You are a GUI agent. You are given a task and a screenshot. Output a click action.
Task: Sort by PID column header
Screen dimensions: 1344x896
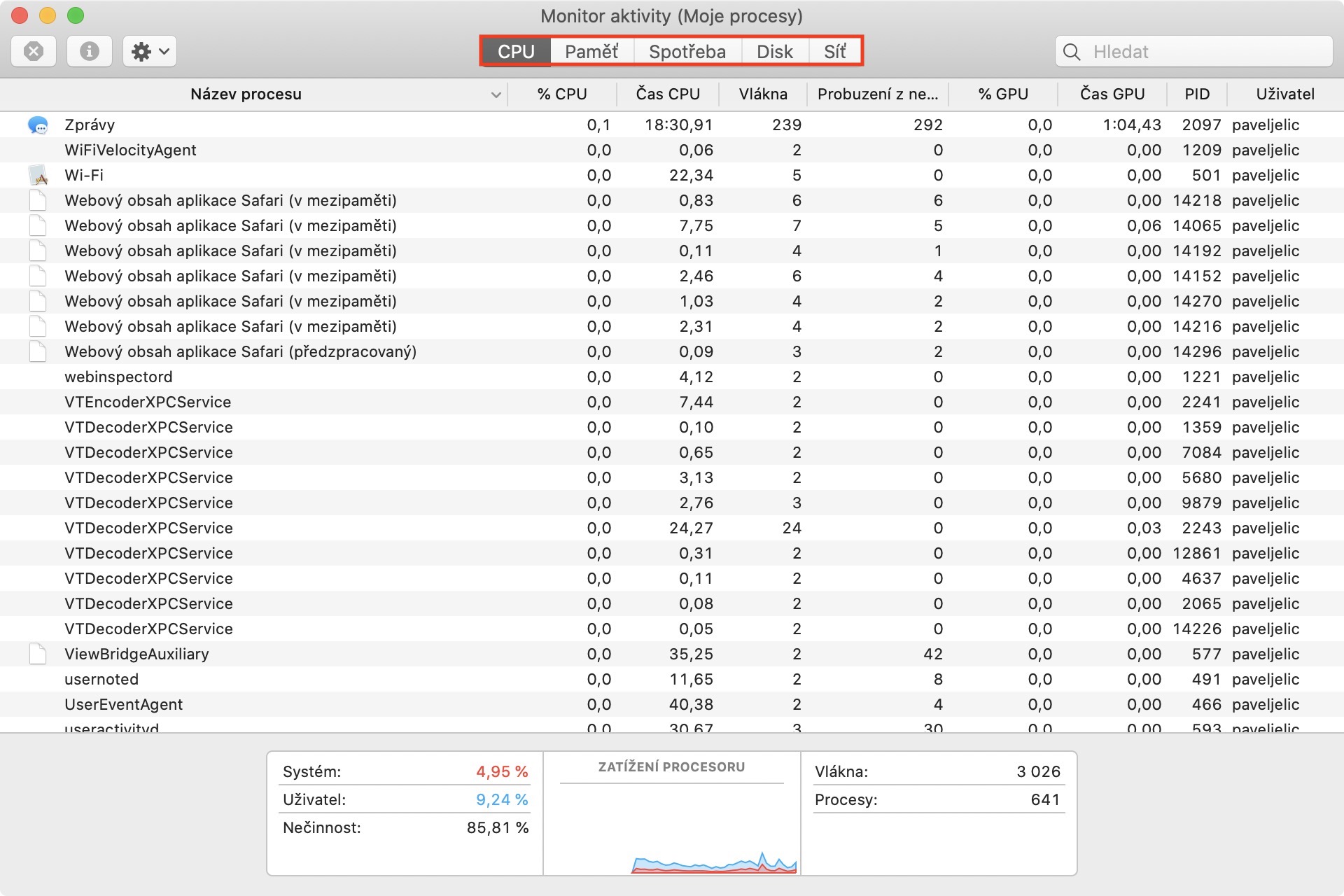(x=1197, y=94)
